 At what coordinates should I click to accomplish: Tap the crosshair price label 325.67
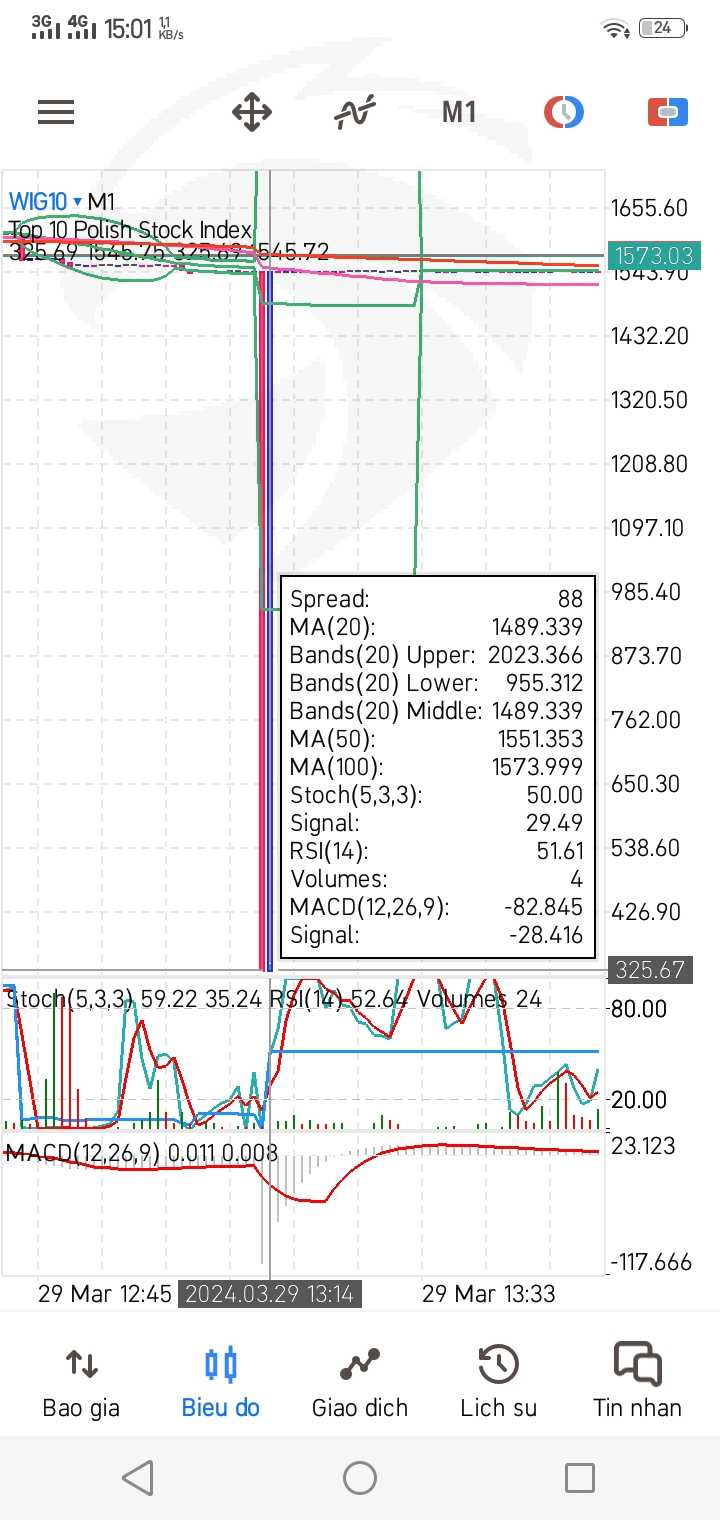(650, 969)
